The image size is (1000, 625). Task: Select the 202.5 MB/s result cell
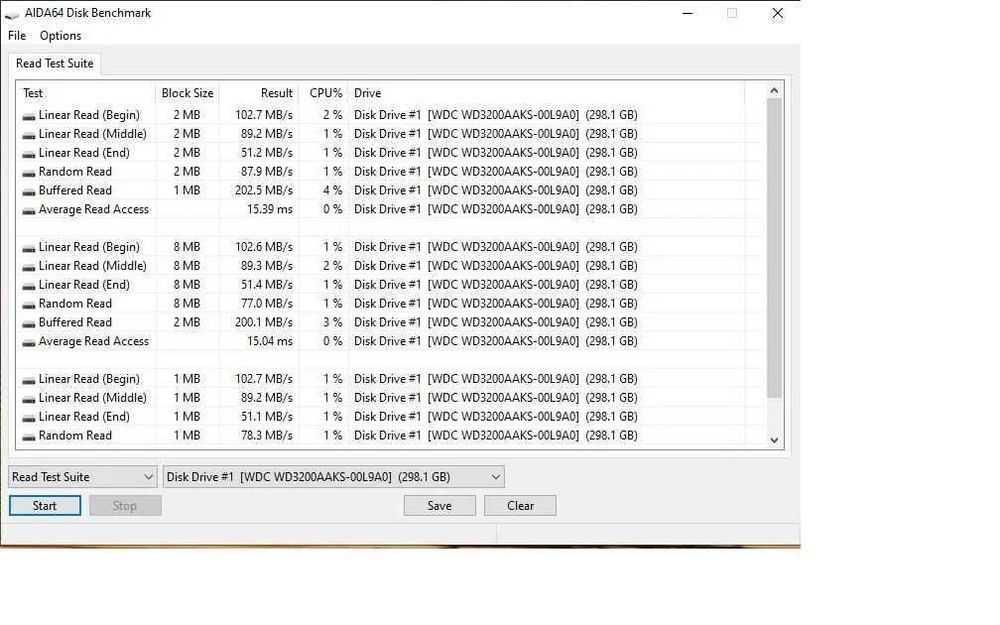click(263, 190)
